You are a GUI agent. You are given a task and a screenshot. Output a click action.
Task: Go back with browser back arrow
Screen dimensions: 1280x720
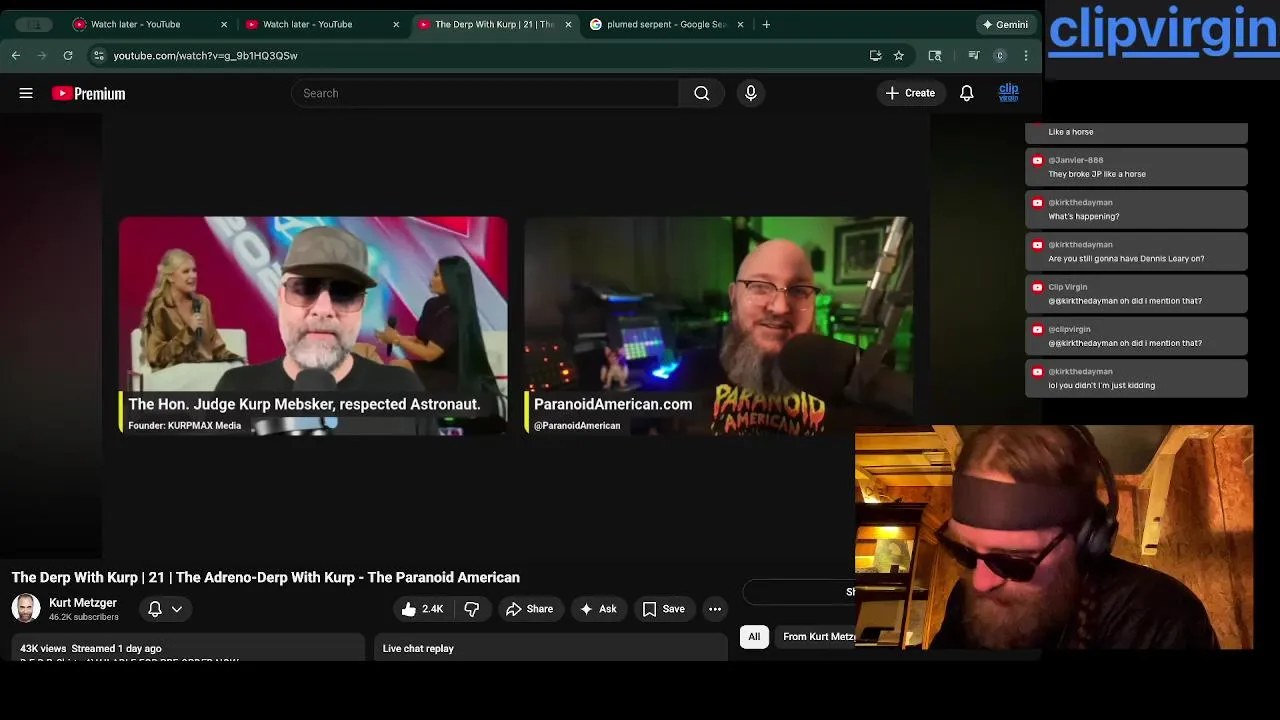(16, 56)
